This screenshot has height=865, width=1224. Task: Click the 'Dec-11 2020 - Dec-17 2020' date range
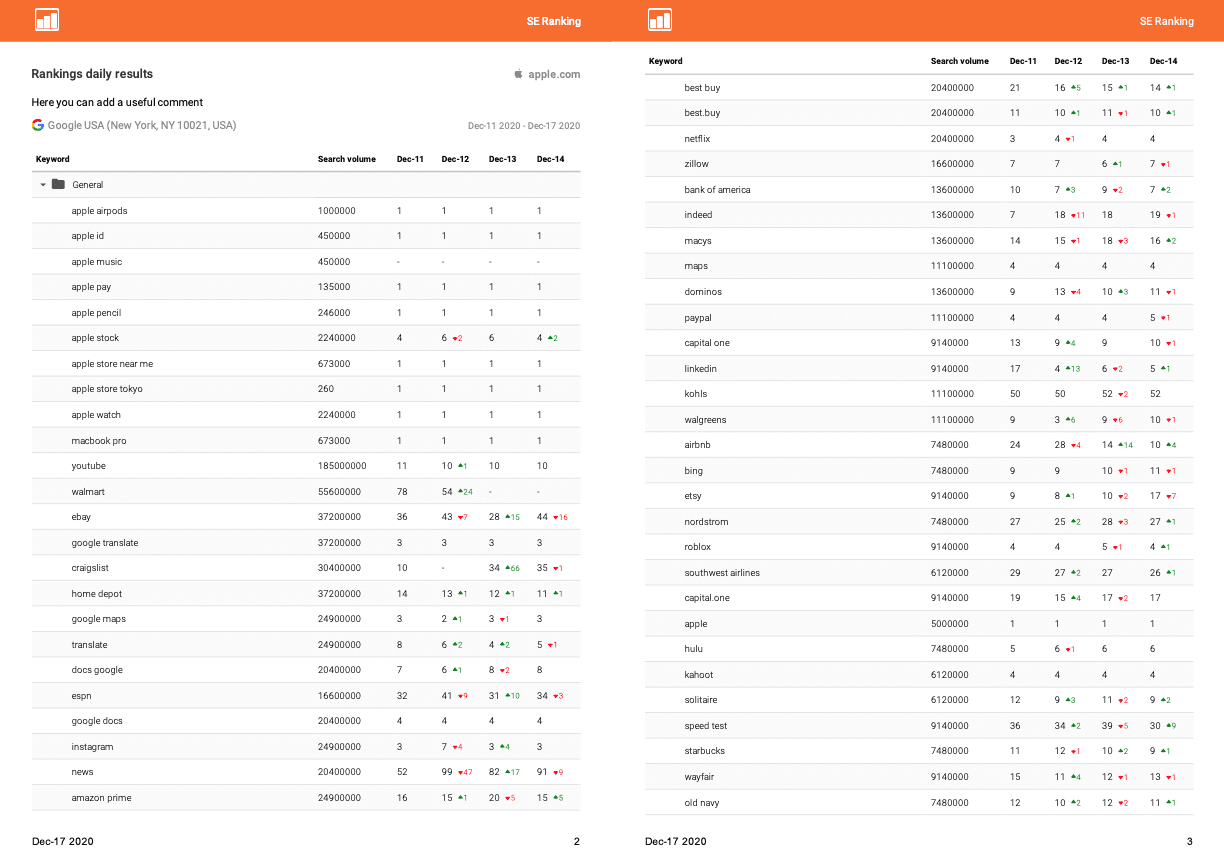(524, 126)
